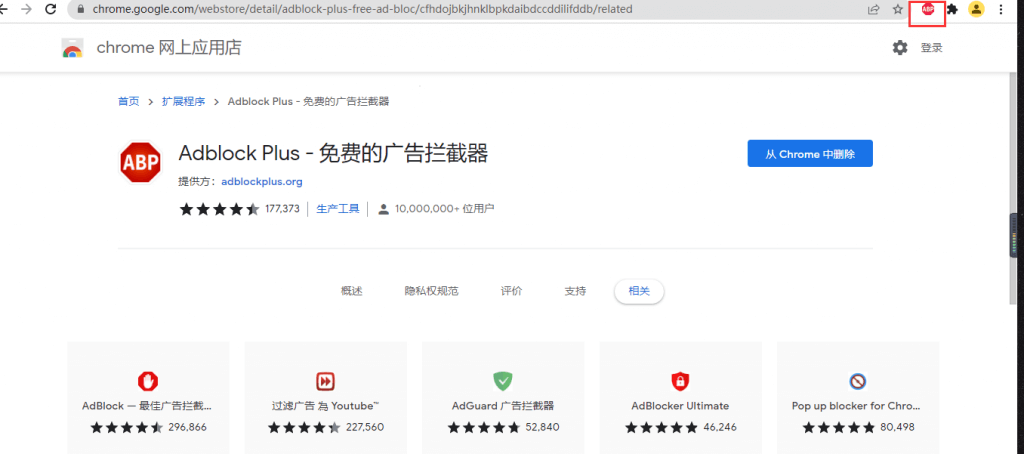
Task: Click the 登录 sign-in link
Action: click(932, 48)
